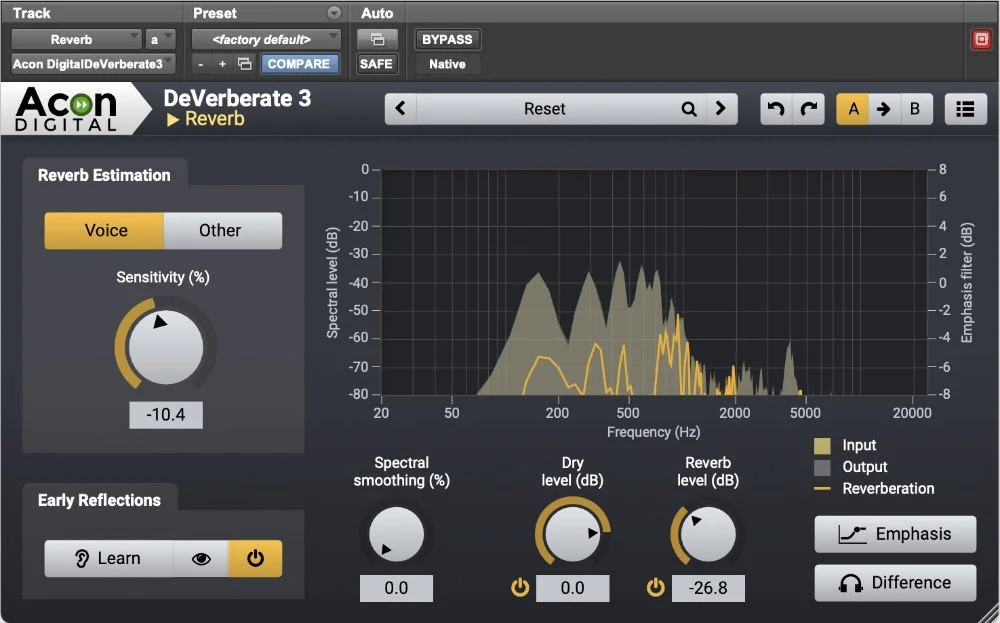Open the Reverb track selector dropdown
Viewport: 1000px width, 623px height.
76,40
